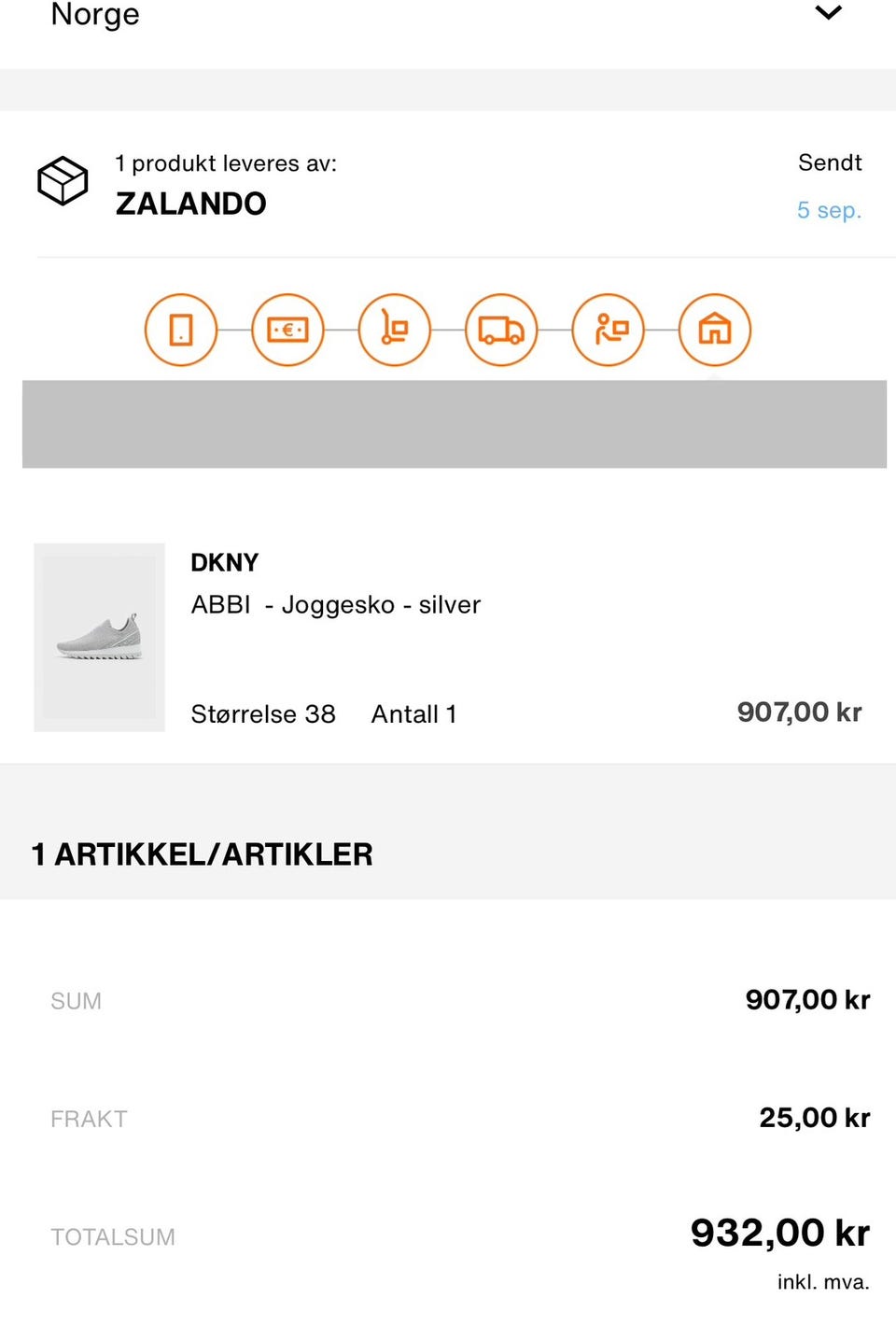The width and height of the screenshot is (896, 1326).
Task: Select the payment euro banknote icon
Action: point(287,330)
